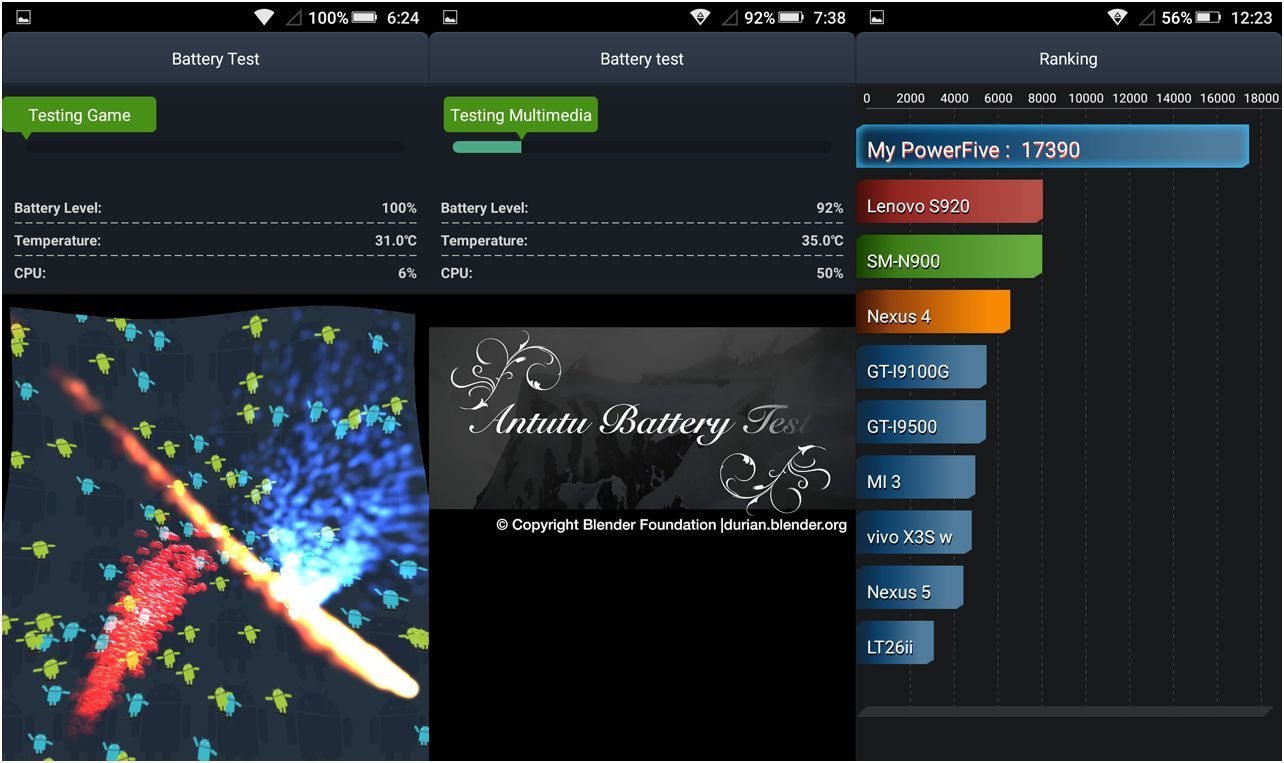Tap the picture notification icon beside 6:24 status bar

pyautogui.click(x=23, y=18)
